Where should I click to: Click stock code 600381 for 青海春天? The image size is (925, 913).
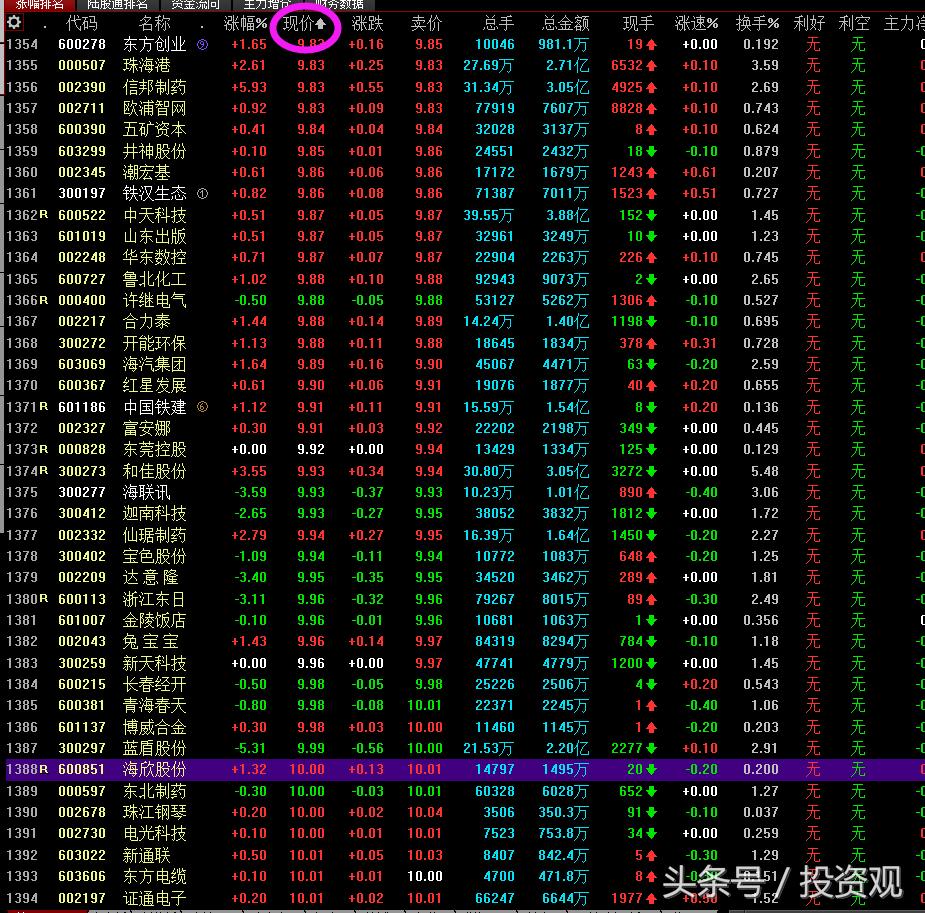[82, 705]
